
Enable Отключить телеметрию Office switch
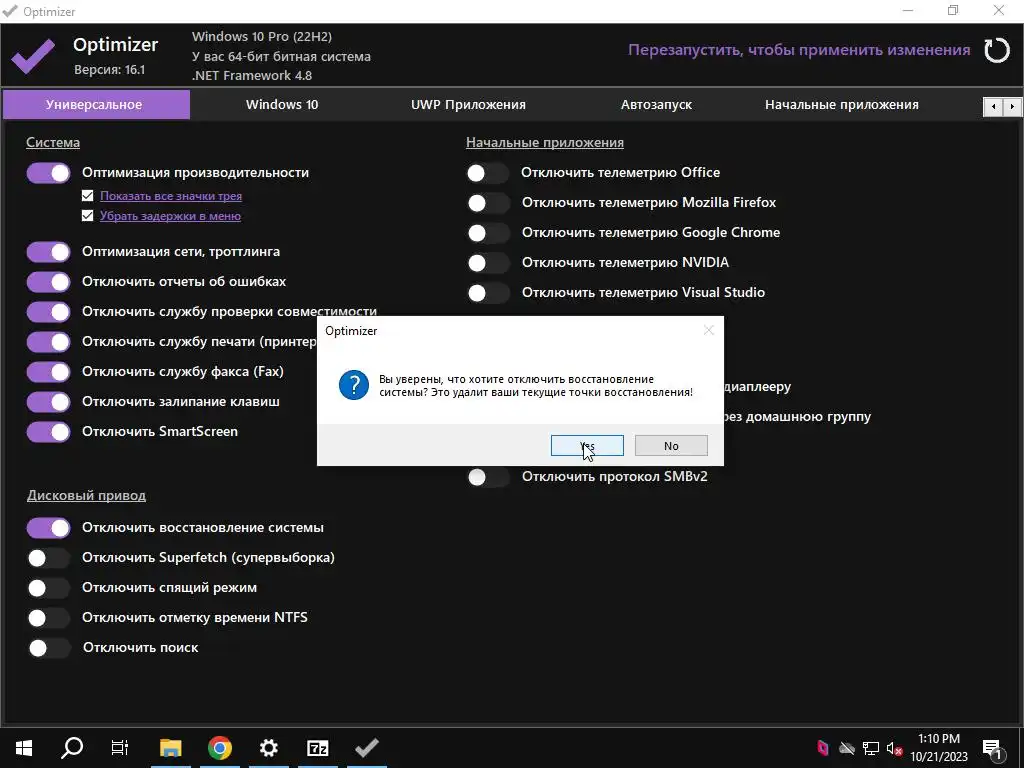488,173
